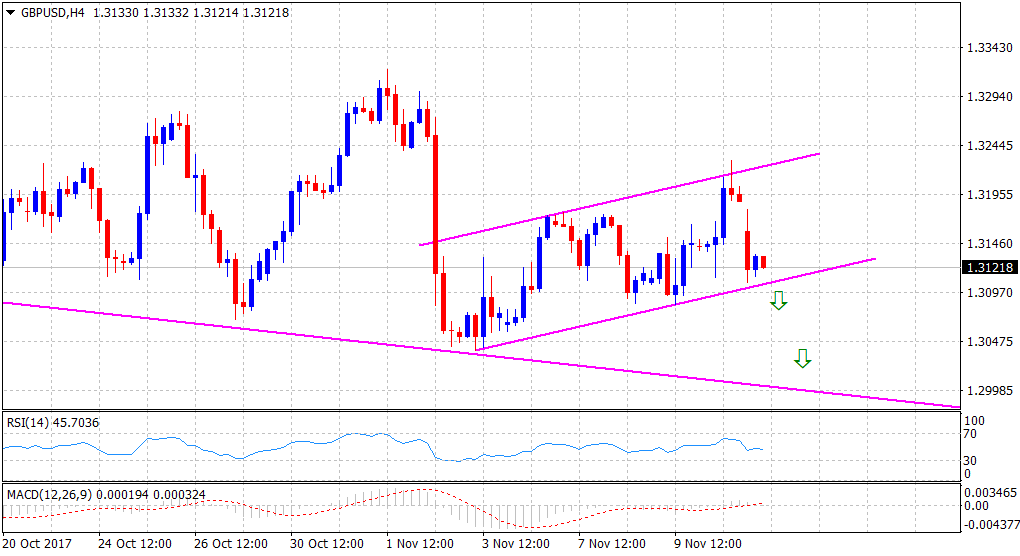1020x556 pixels.
Task: Click the 1.32445 price axis label
Action: pyautogui.click(x=988, y=146)
